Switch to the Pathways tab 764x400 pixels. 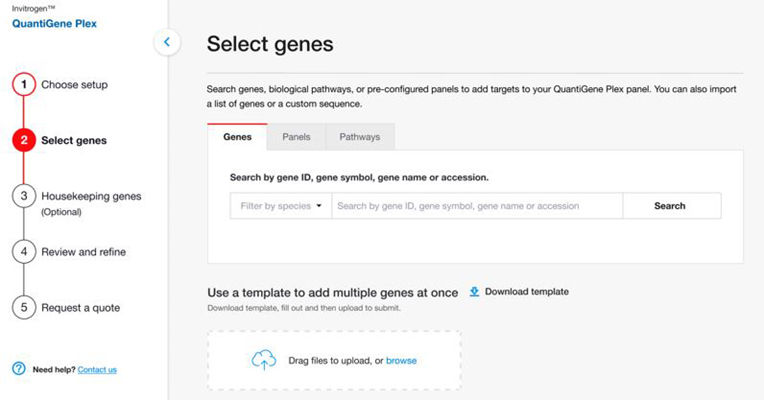pos(360,136)
